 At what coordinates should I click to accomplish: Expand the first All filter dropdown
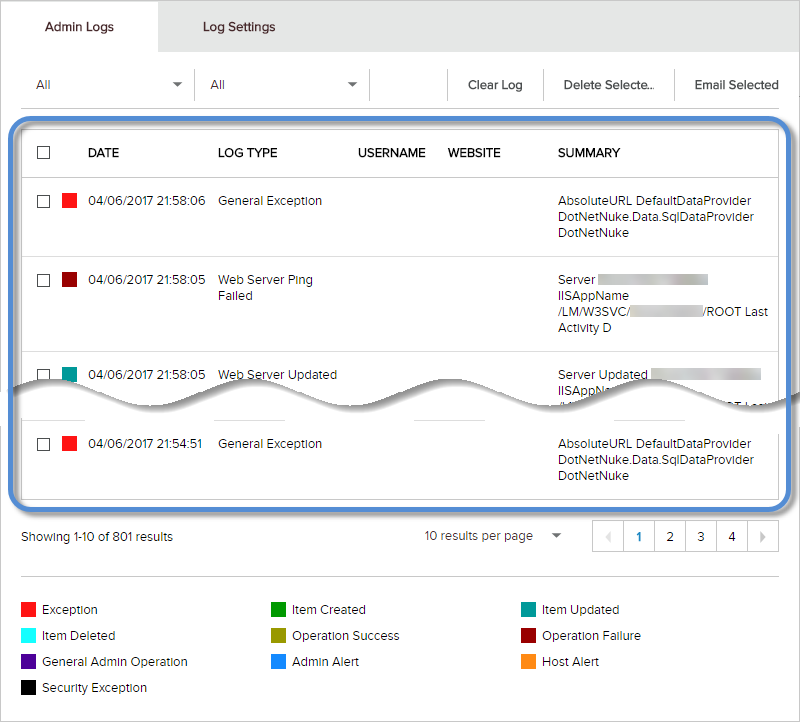[108, 85]
